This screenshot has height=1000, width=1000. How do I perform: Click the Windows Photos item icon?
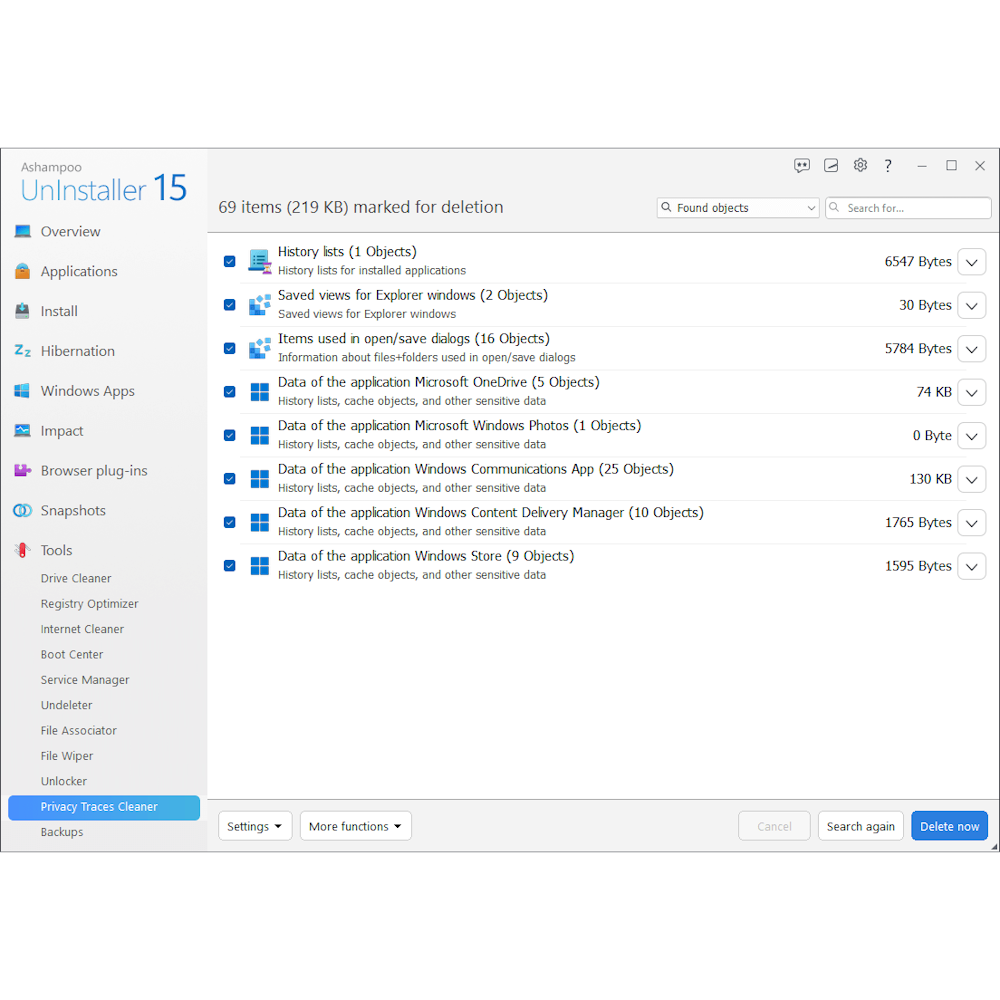point(260,435)
